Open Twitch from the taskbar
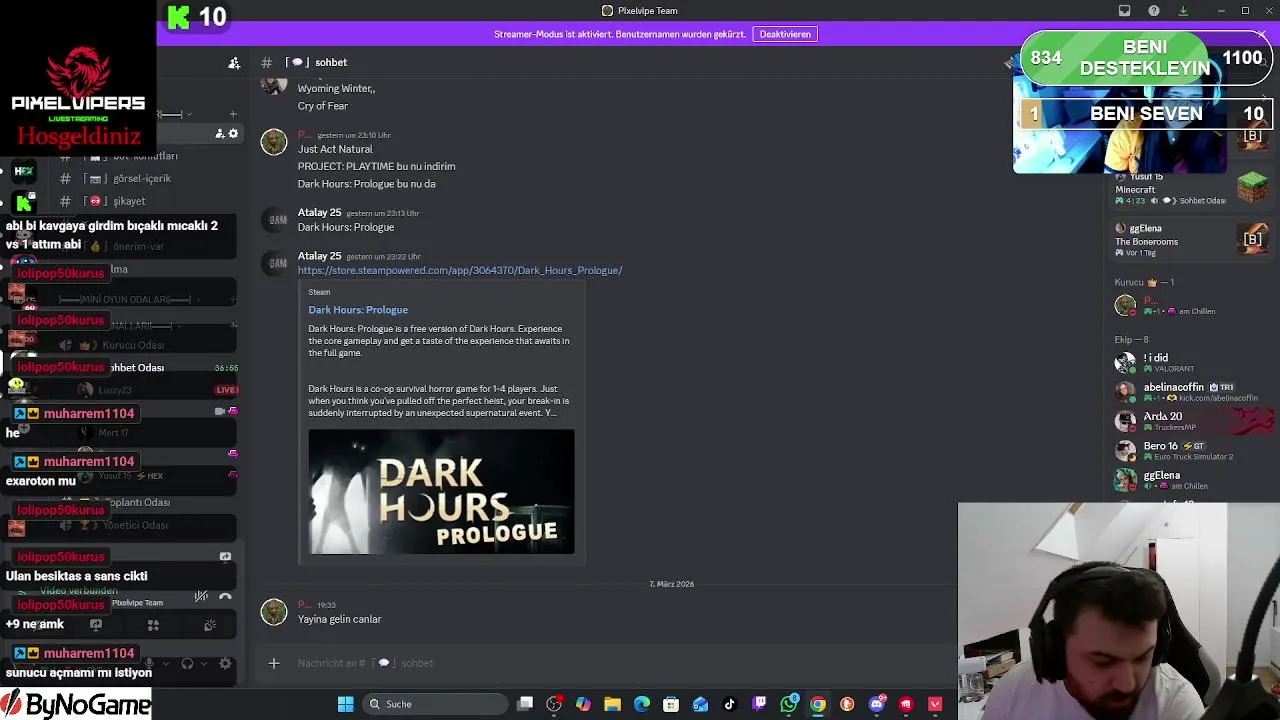The image size is (1280, 720). [x=759, y=704]
